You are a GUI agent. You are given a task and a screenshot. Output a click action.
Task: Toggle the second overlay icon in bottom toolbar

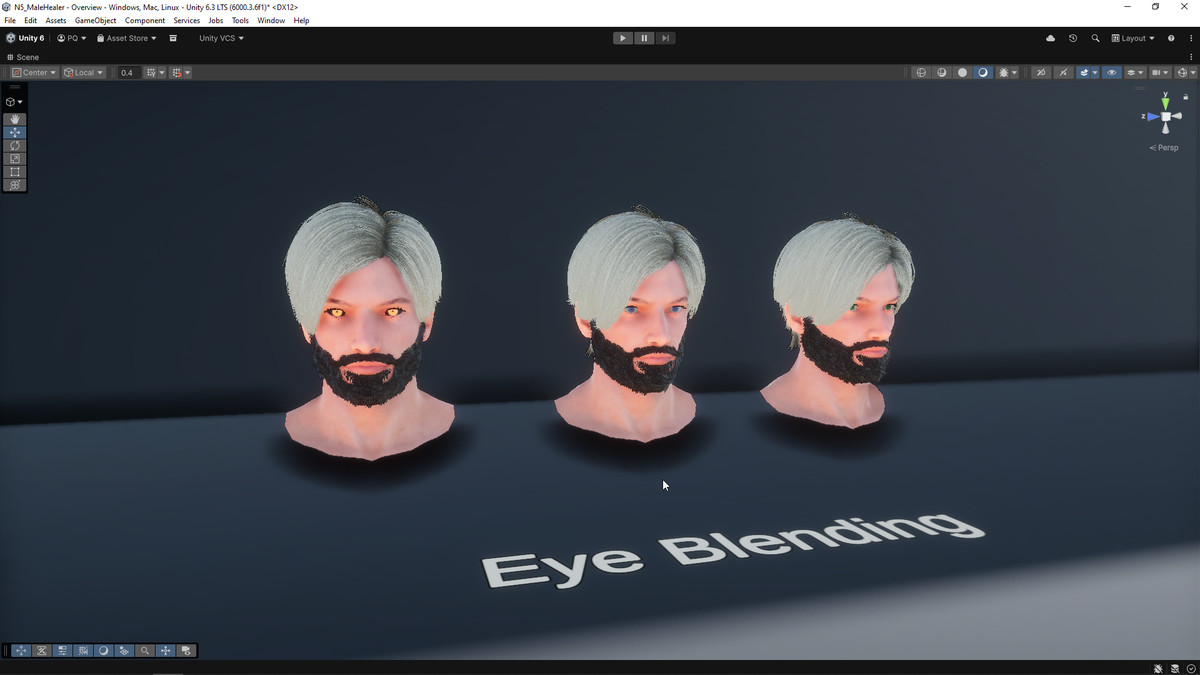(x=42, y=650)
